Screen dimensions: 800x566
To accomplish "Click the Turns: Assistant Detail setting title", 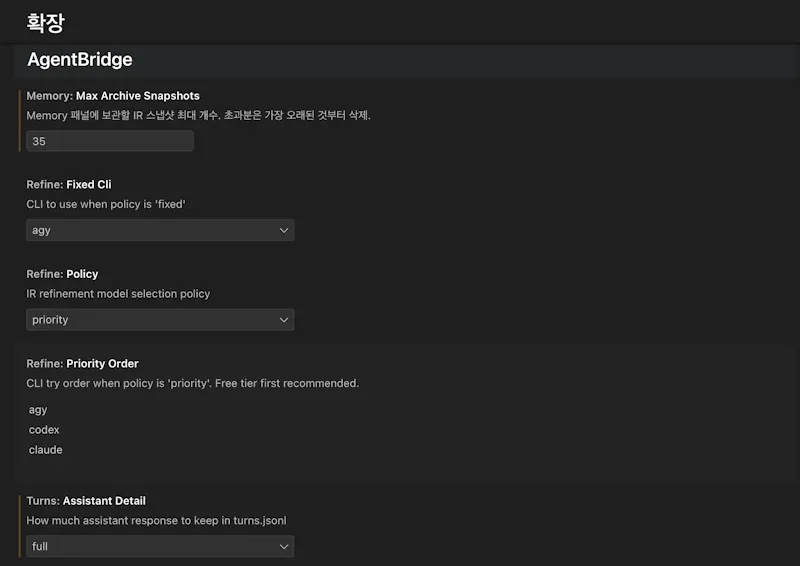I will 86,501.
